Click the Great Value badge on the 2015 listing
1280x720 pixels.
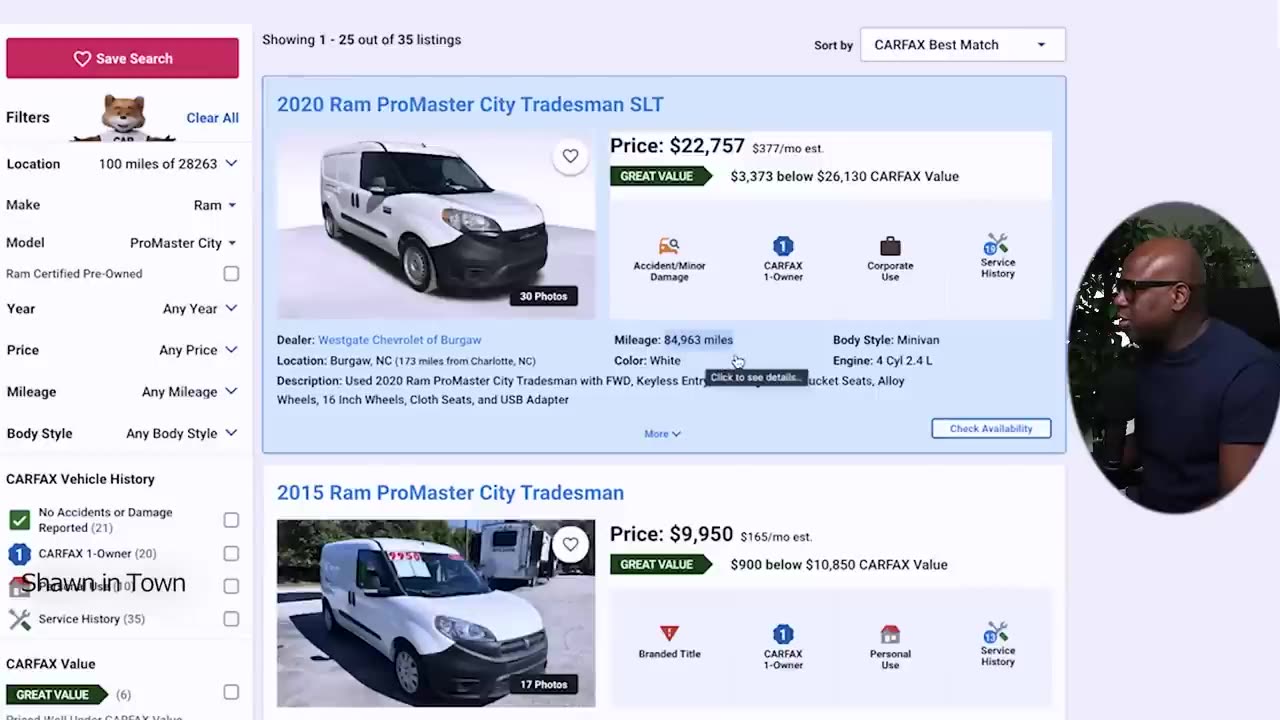point(660,564)
